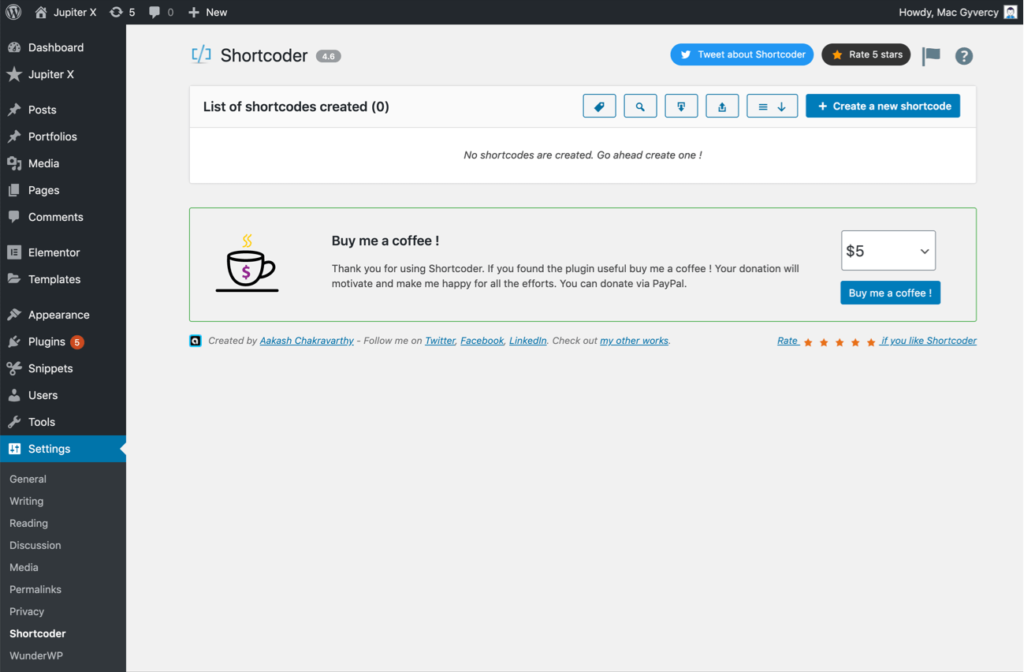Click the user avatar in admin bar

1010,12
